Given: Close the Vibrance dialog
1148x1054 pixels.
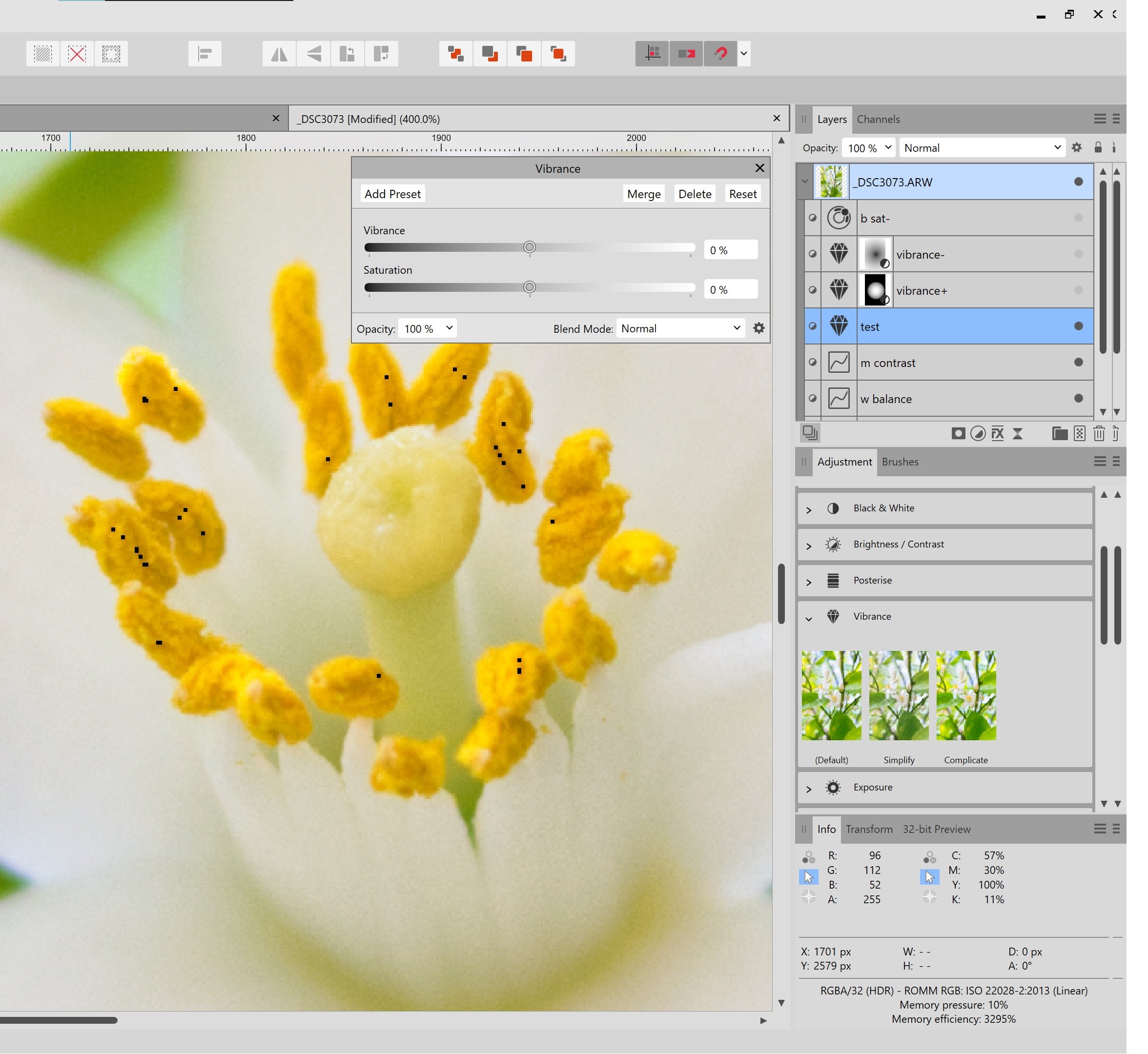Looking at the screenshot, I should (759, 168).
